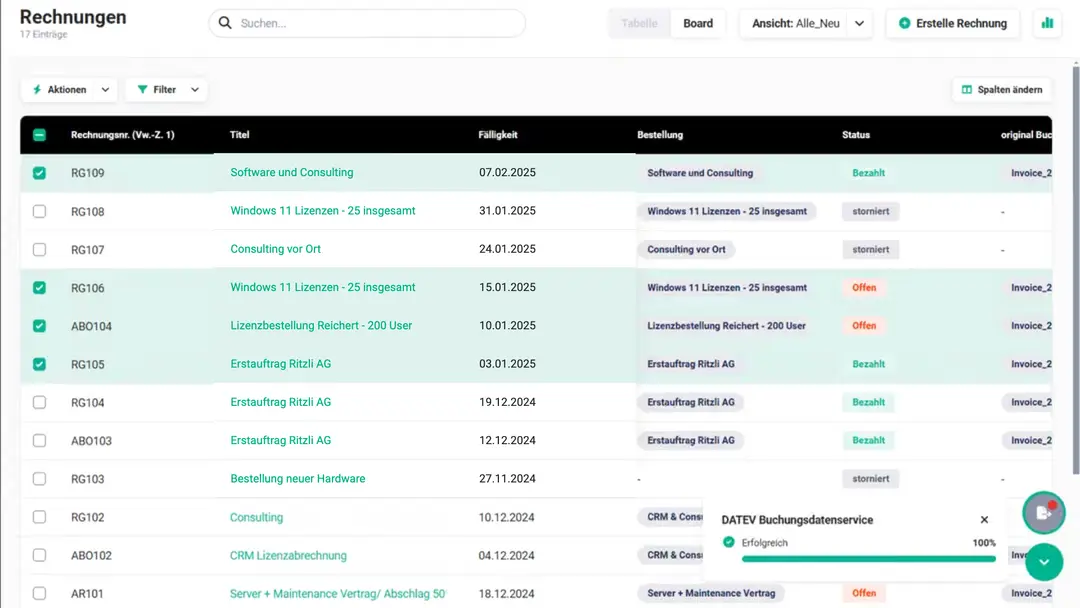Click the columns icon in Spalten ändern
The image size is (1080, 608).
966,90
